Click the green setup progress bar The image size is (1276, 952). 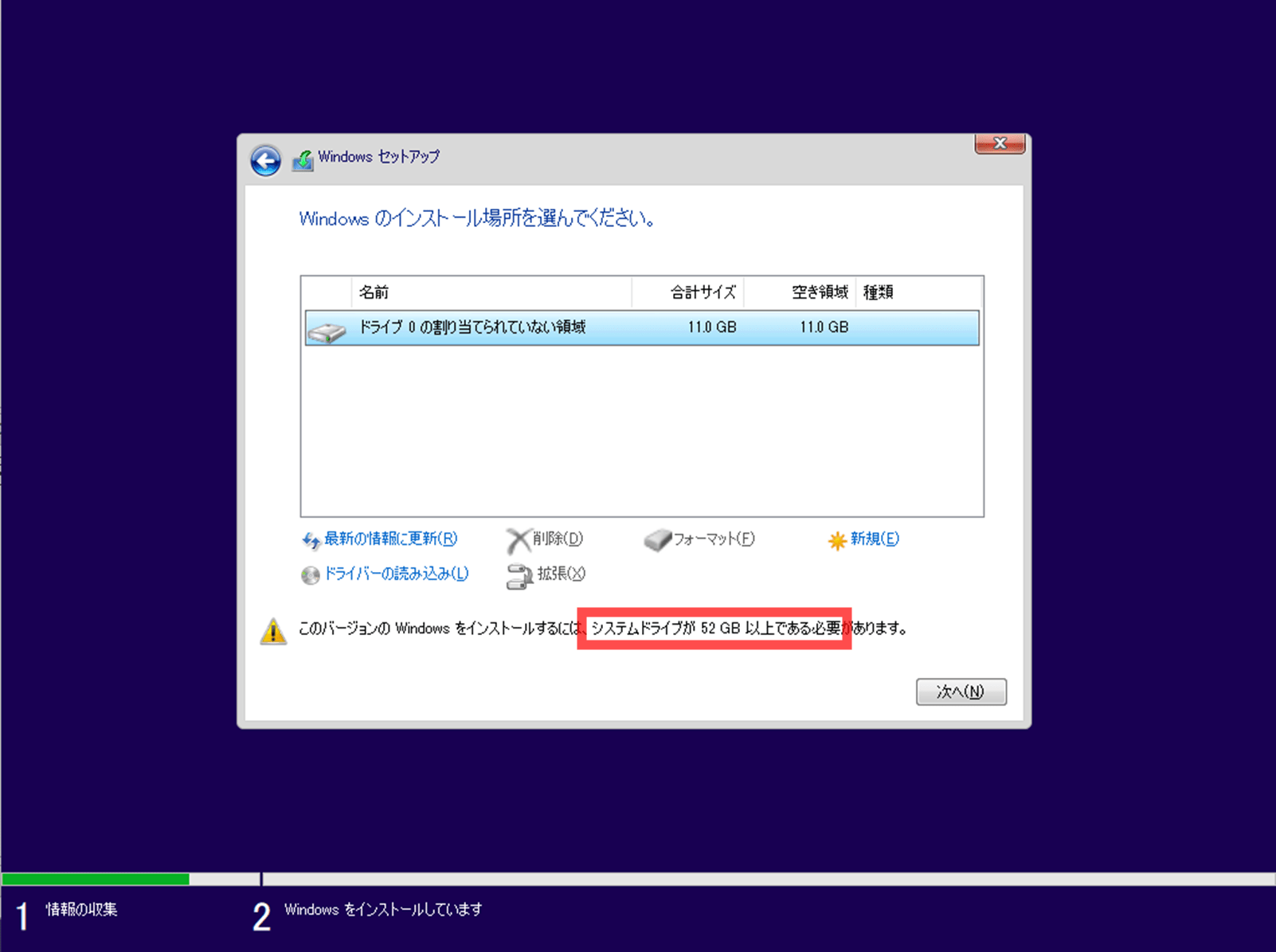coord(96,880)
